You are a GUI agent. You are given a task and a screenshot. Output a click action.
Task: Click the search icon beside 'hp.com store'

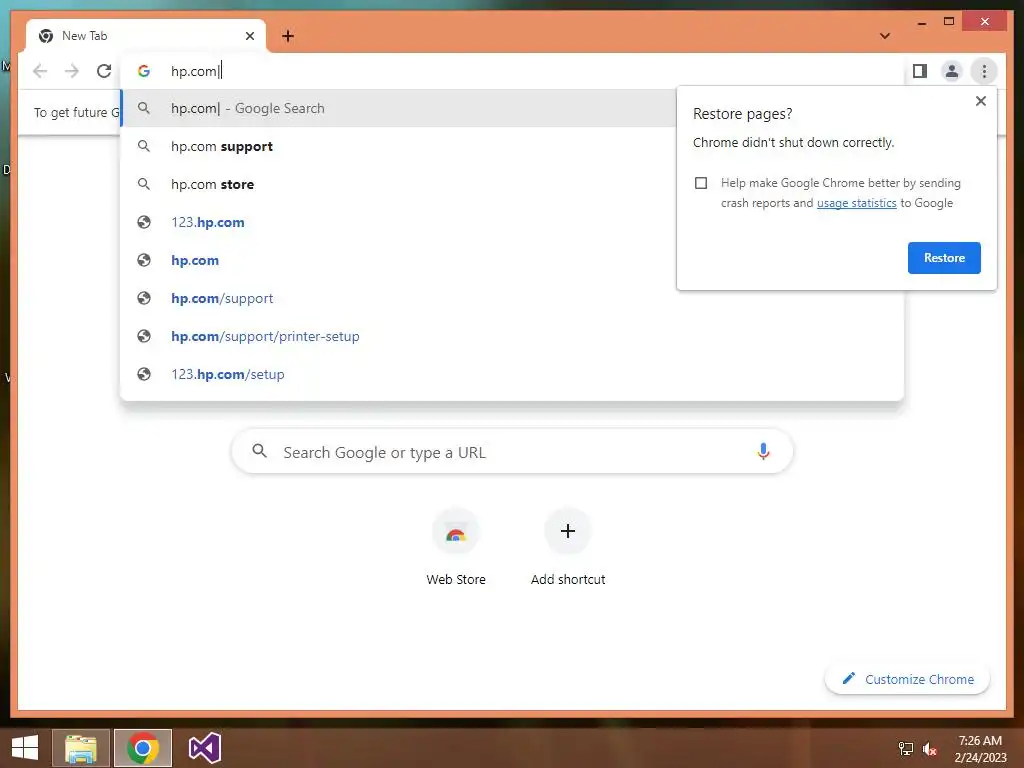click(144, 184)
